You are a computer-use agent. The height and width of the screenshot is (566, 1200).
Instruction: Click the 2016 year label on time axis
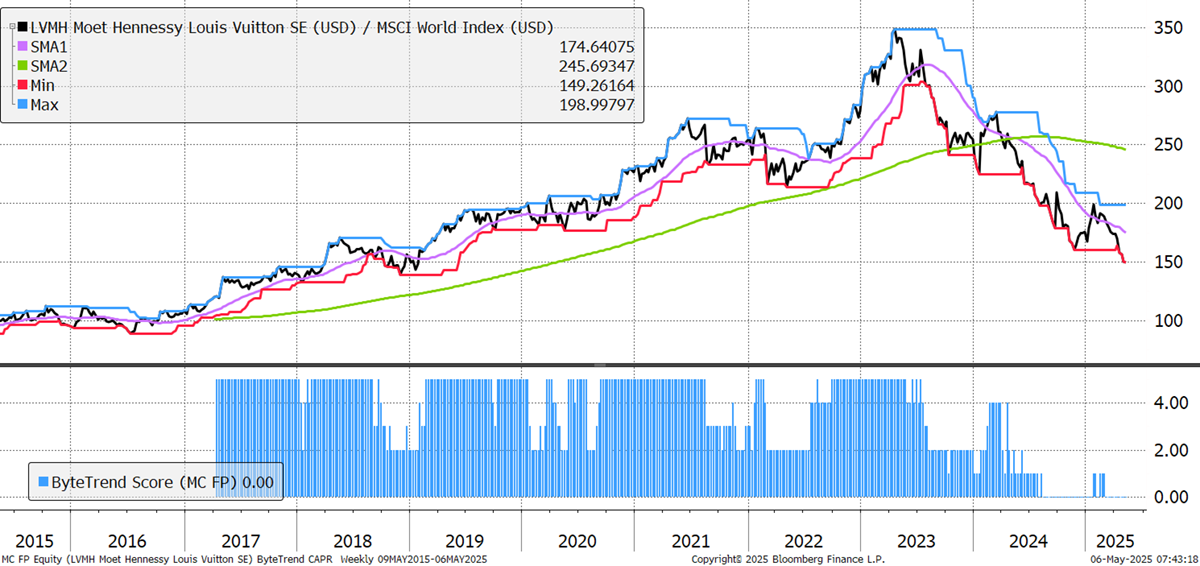(x=127, y=541)
